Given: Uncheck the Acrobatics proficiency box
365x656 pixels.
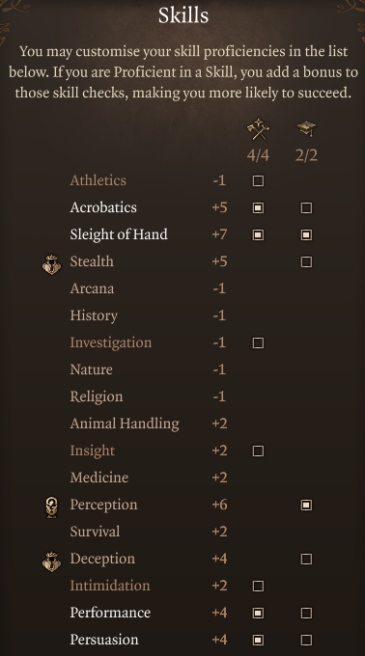Looking at the screenshot, I should pyautogui.click(x=258, y=208).
